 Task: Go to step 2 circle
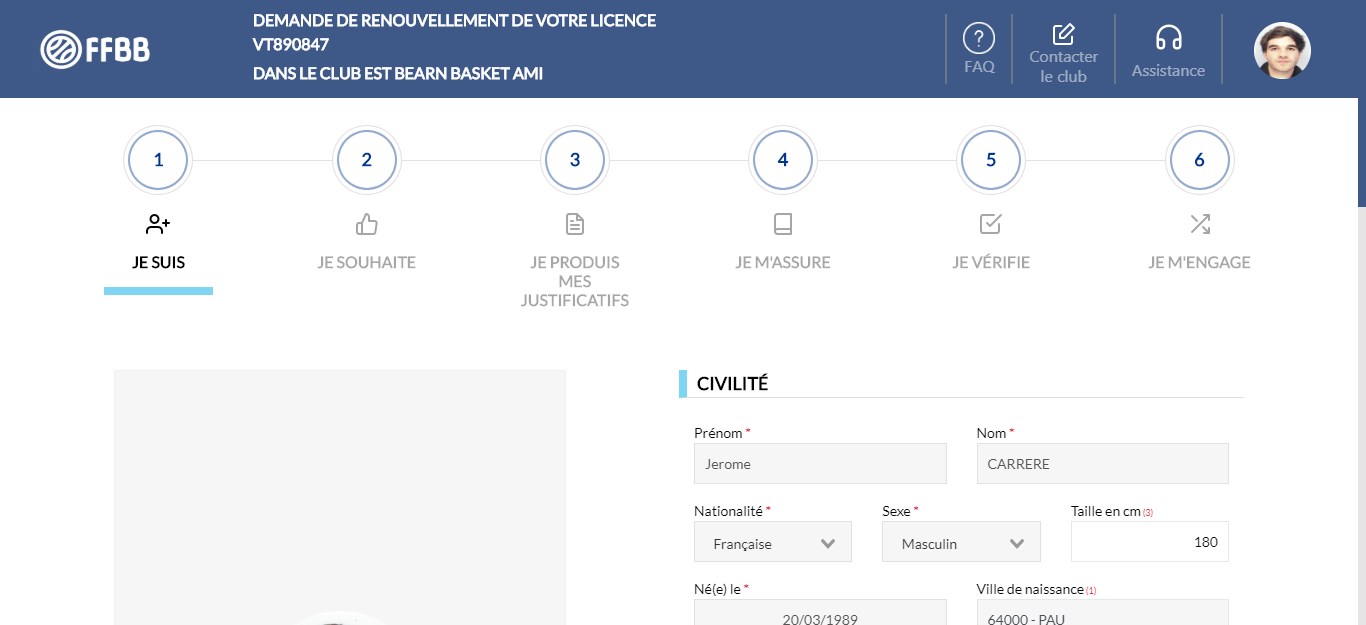[366, 160]
